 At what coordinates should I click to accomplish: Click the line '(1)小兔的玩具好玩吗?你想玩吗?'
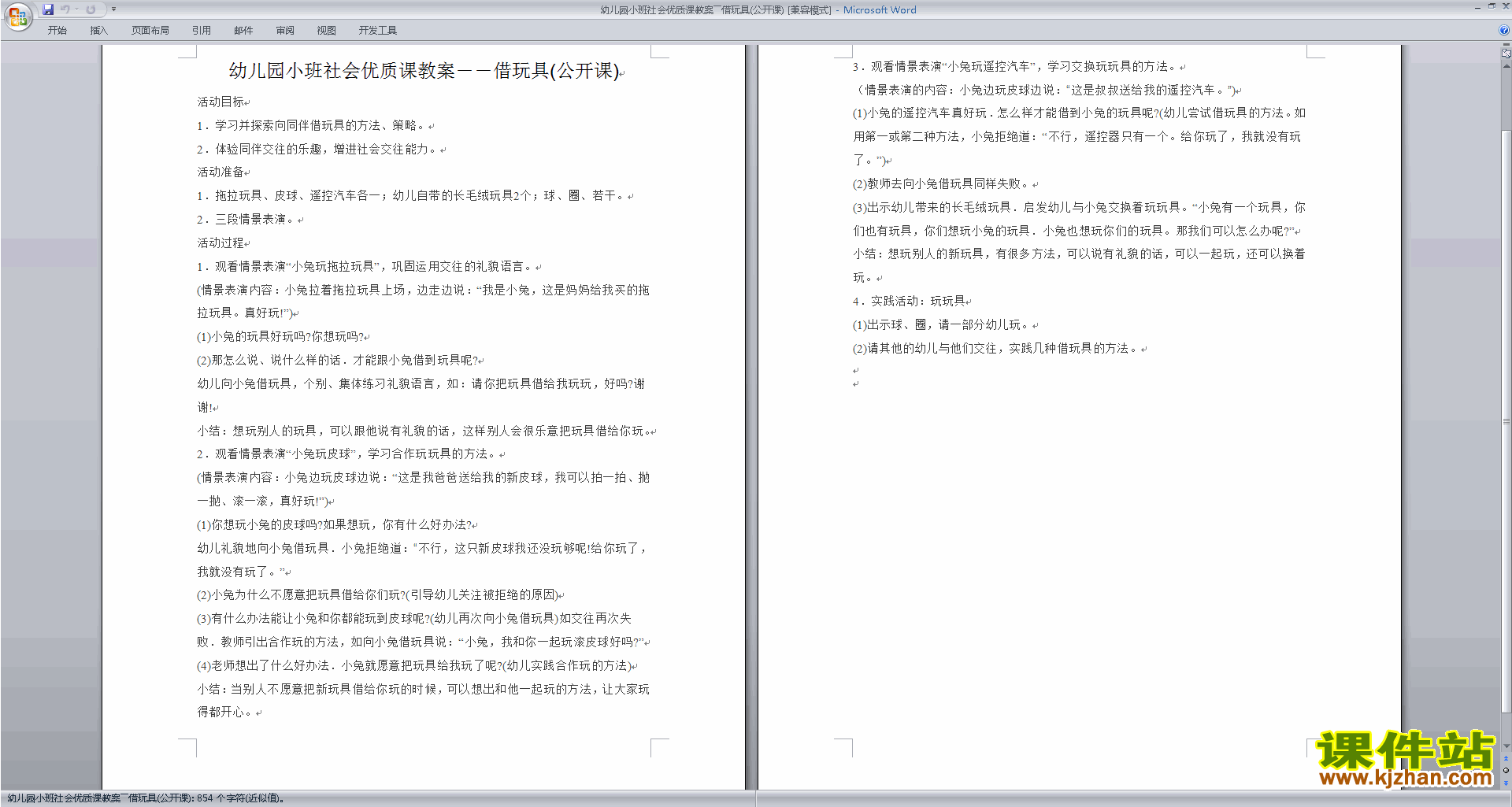(x=281, y=336)
